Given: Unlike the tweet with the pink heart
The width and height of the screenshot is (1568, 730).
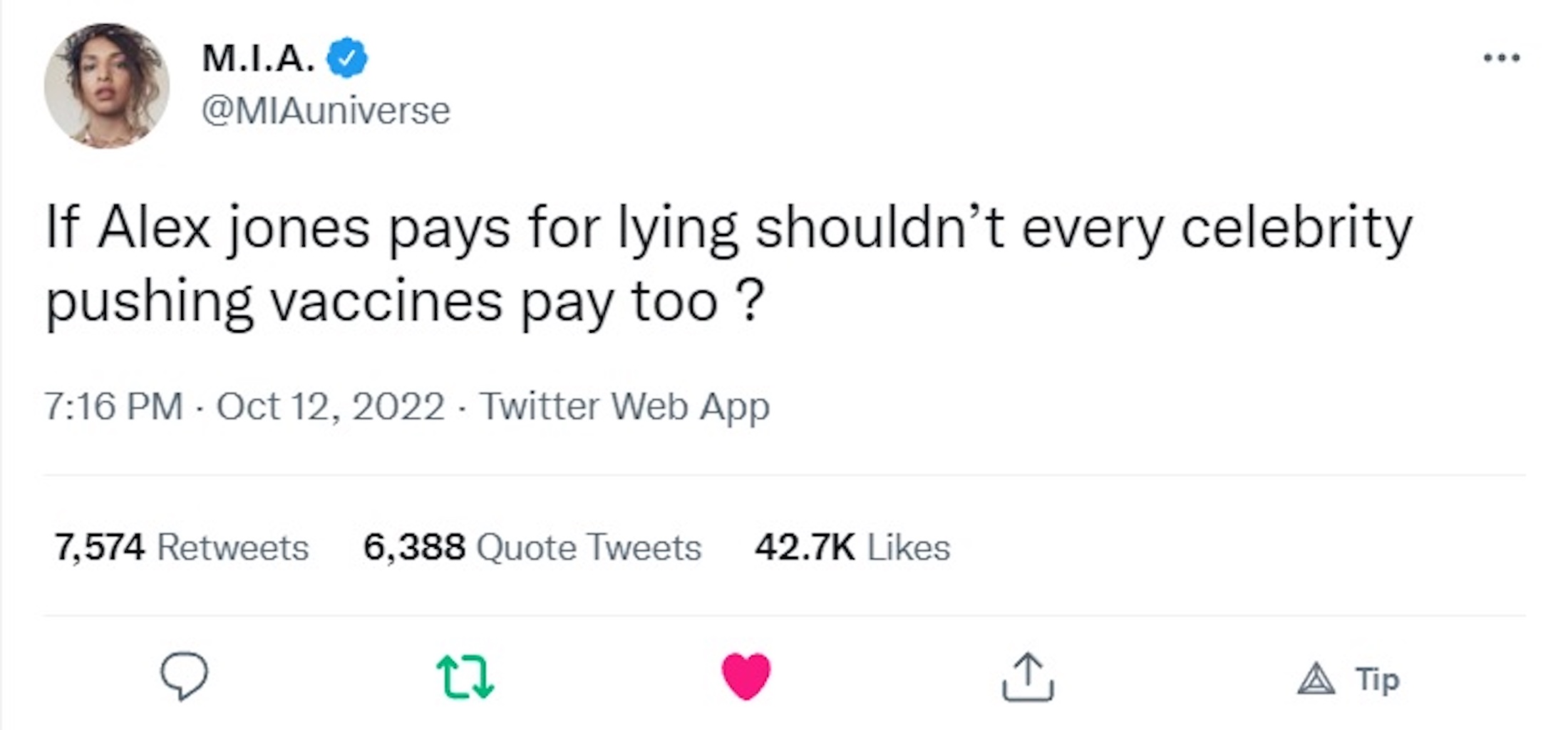Looking at the screenshot, I should coord(746,677).
